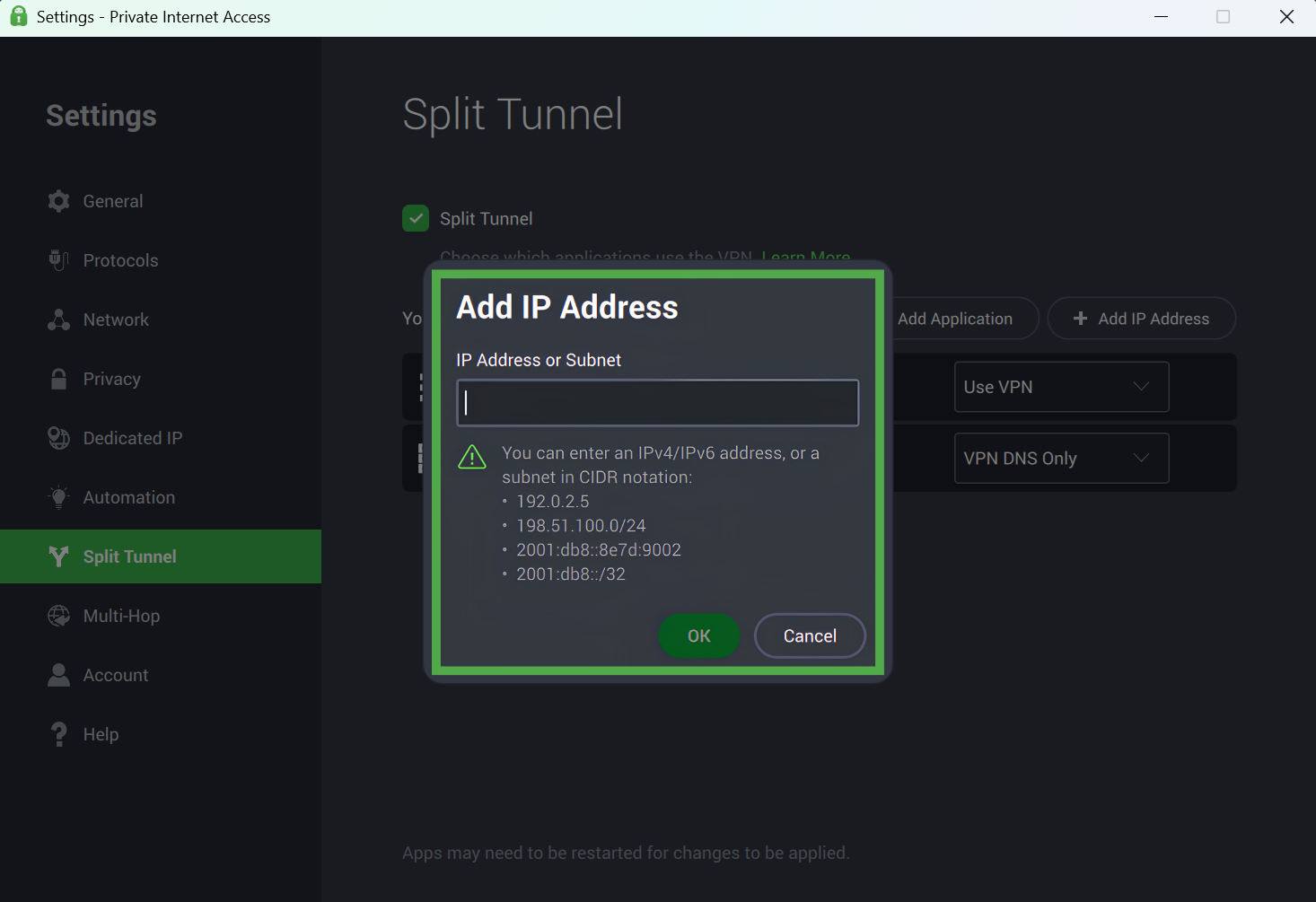Open the Use VPN dropdown

tap(1061, 387)
